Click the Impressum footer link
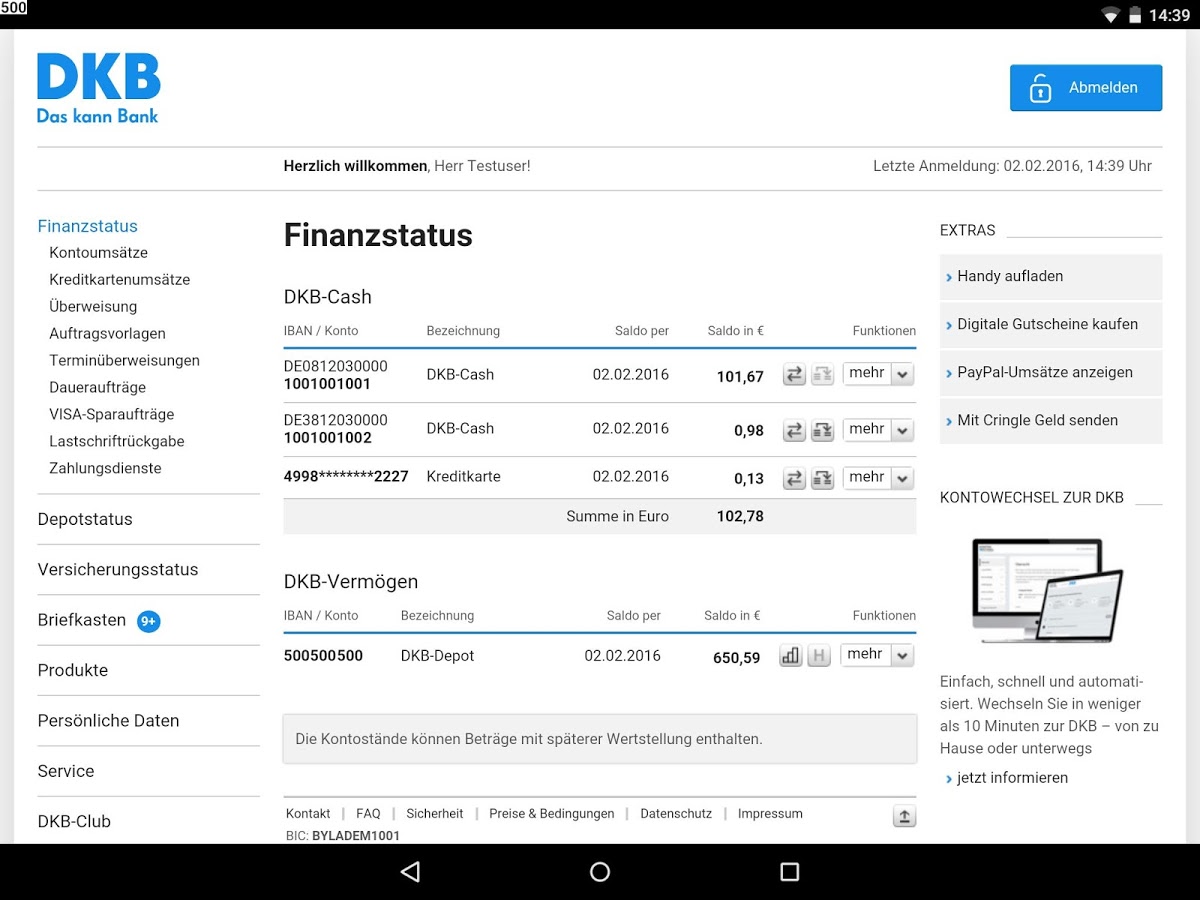1200x900 pixels. [770, 814]
